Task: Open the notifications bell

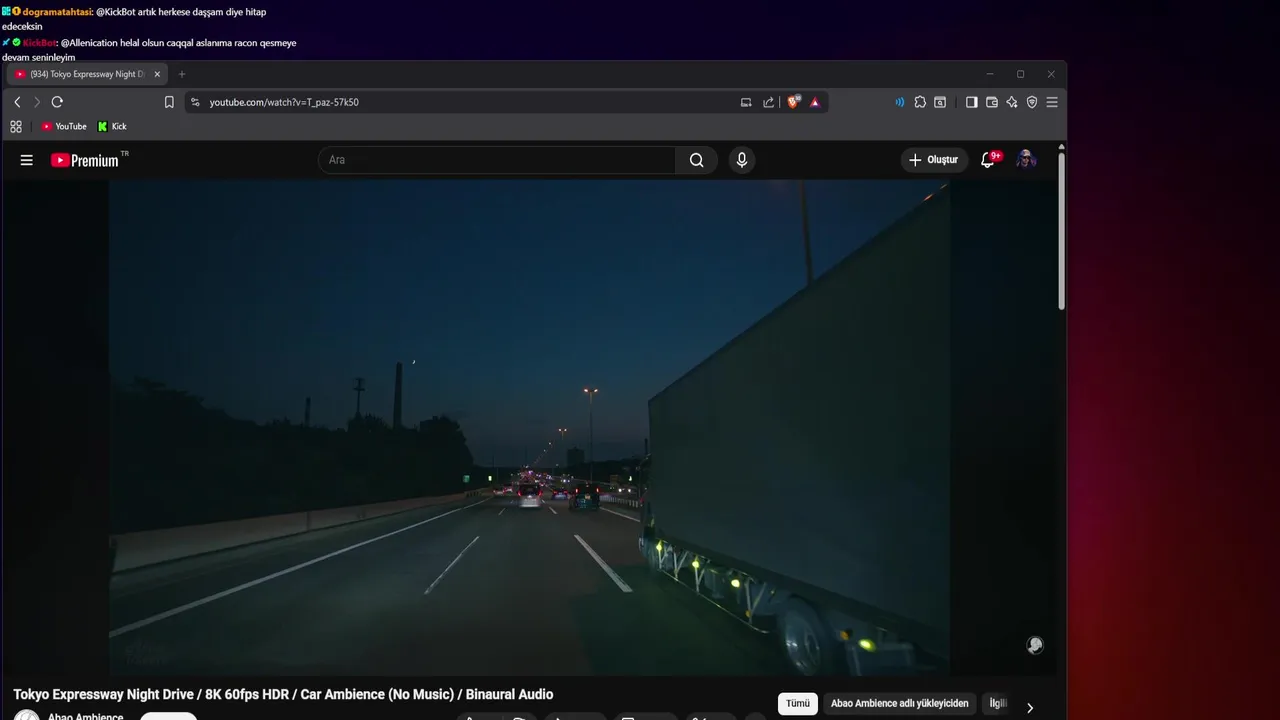Action: coord(988,160)
